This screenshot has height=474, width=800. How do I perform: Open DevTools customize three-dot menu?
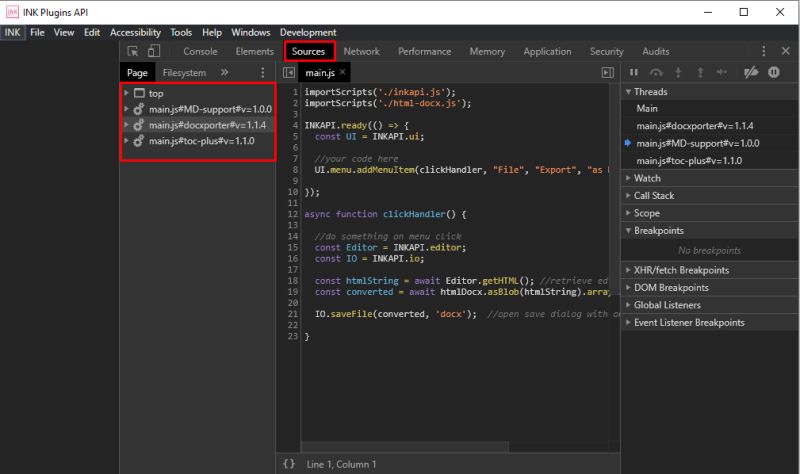pos(763,51)
